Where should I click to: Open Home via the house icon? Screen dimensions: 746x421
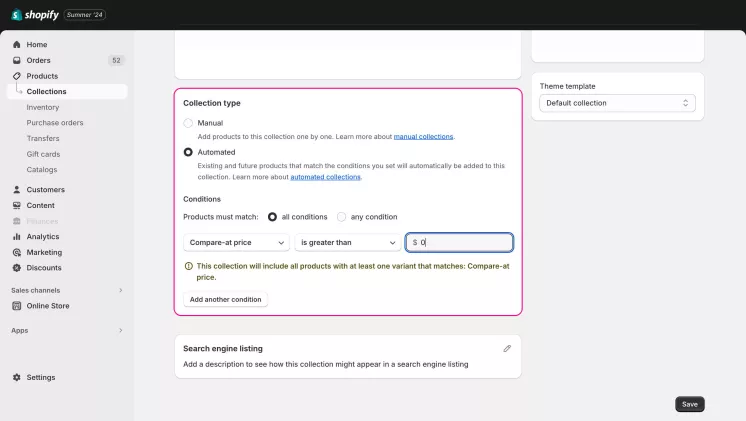click(x=17, y=45)
